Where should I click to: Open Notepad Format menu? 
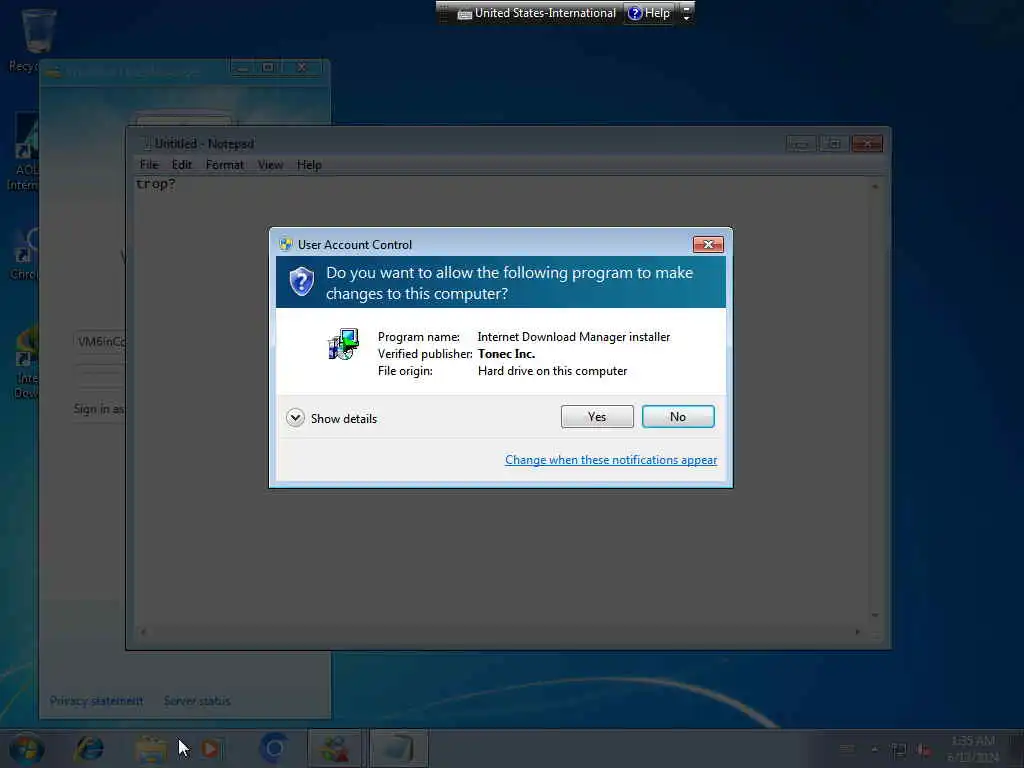tap(224, 165)
